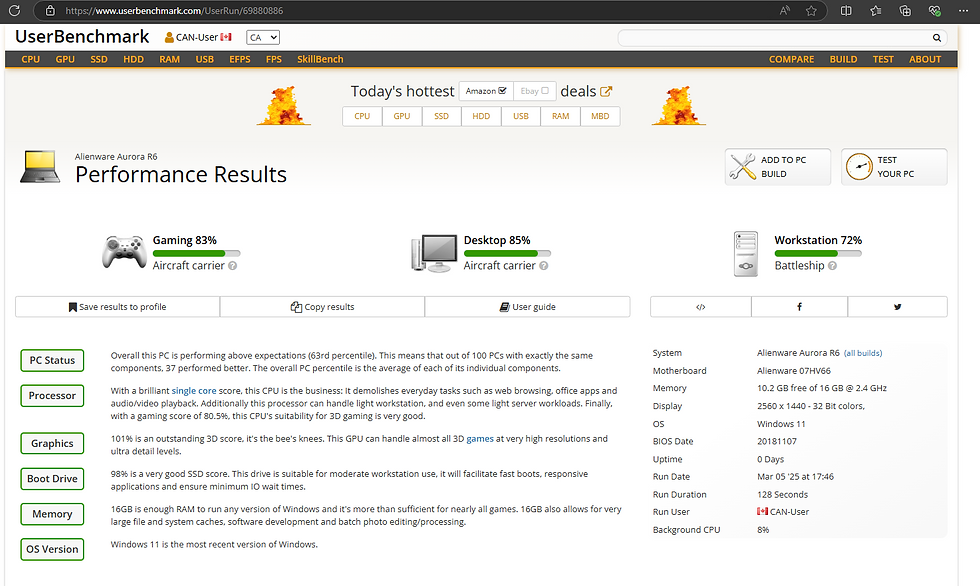Open the browser settings ellipsis menu
Viewport: 980px width, 586px height.
963,11
